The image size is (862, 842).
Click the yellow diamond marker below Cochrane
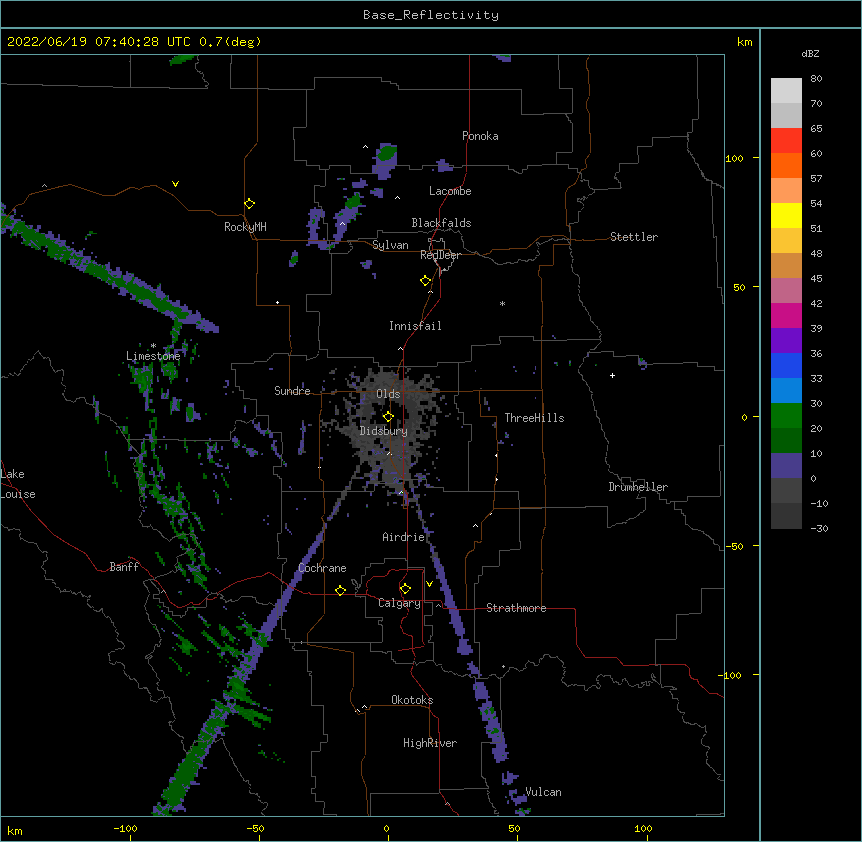(x=340, y=590)
